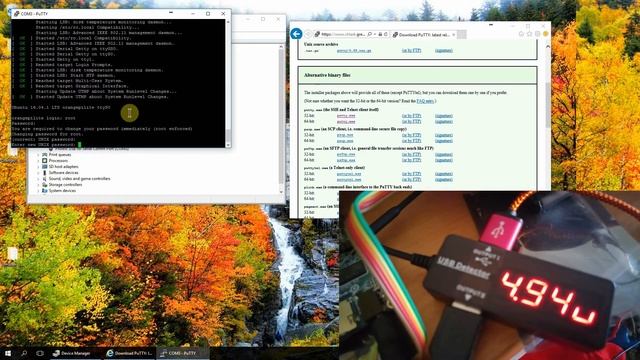Switch to COM3 - PuTTY taskbar button

(x=182, y=353)
